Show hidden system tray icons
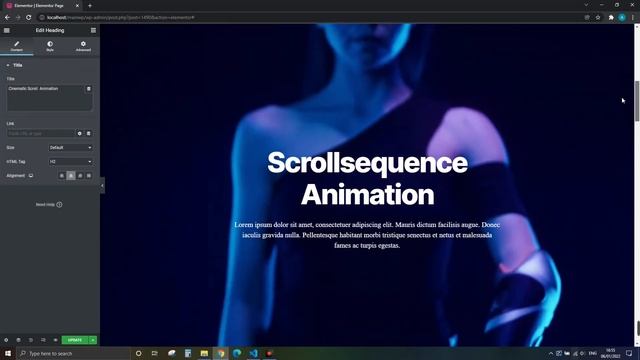 point(551,353)
